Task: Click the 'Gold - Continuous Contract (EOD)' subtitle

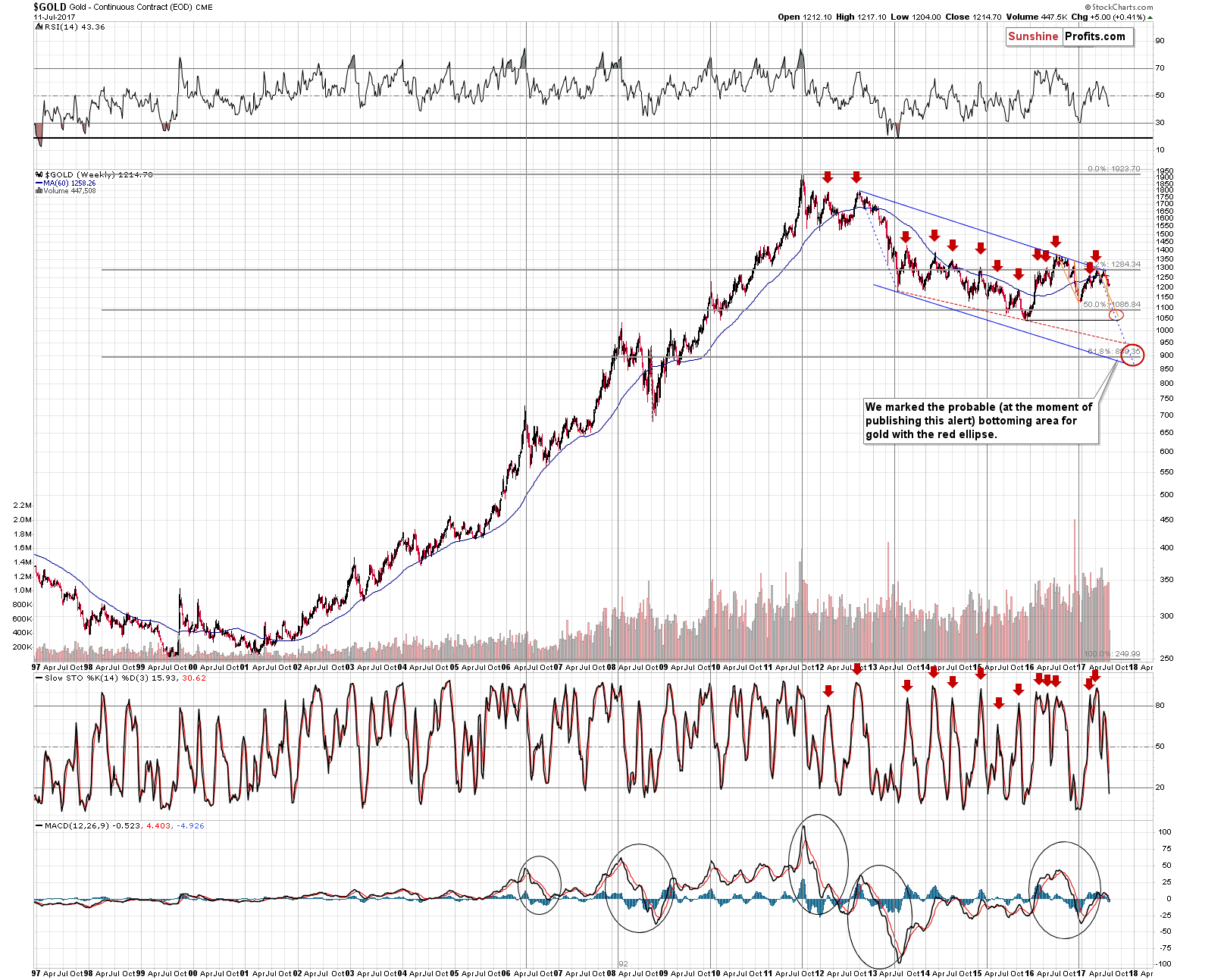Action: click(132, 8)
